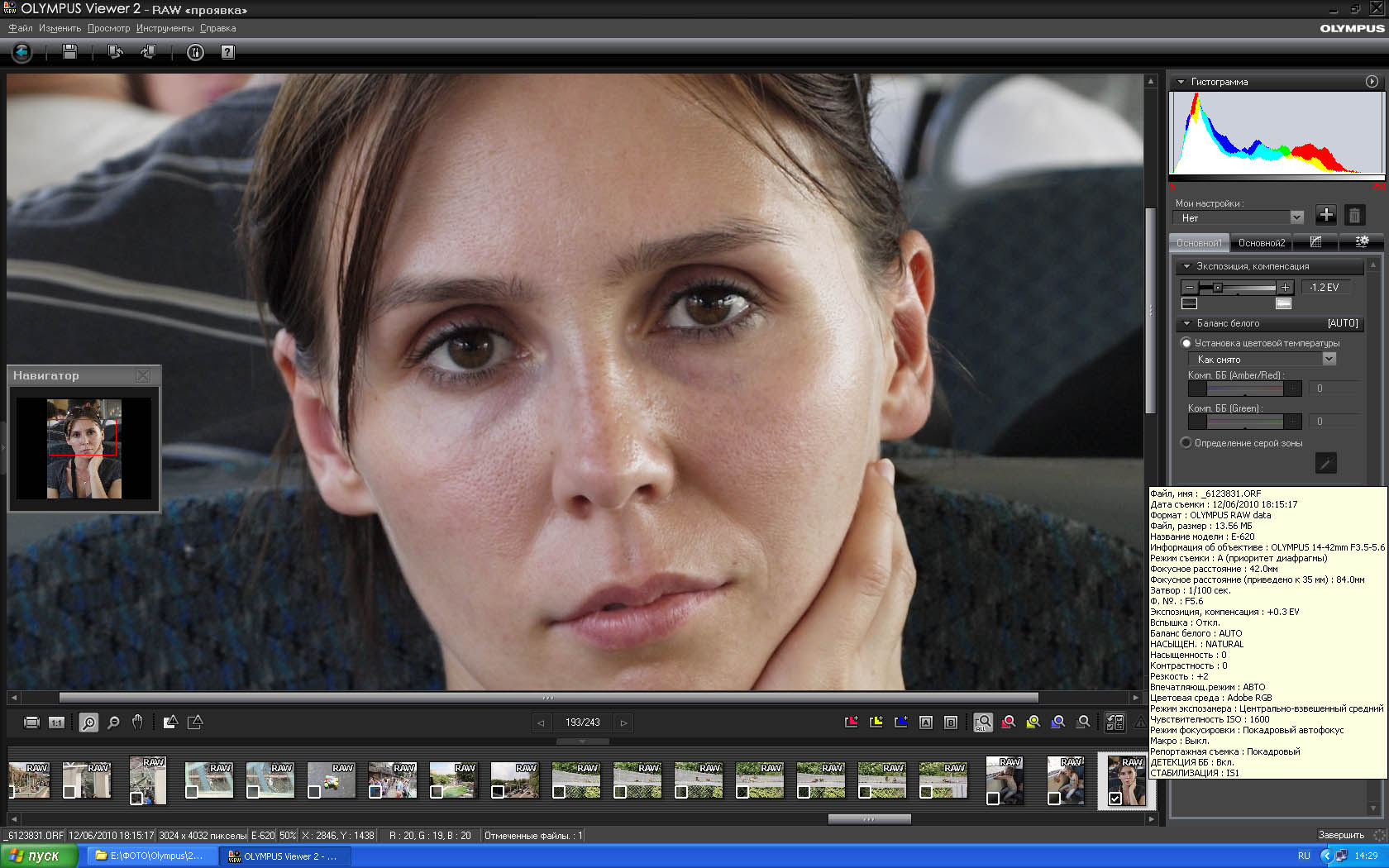Open the Справка menu
1389x868 pixels.
218,28
